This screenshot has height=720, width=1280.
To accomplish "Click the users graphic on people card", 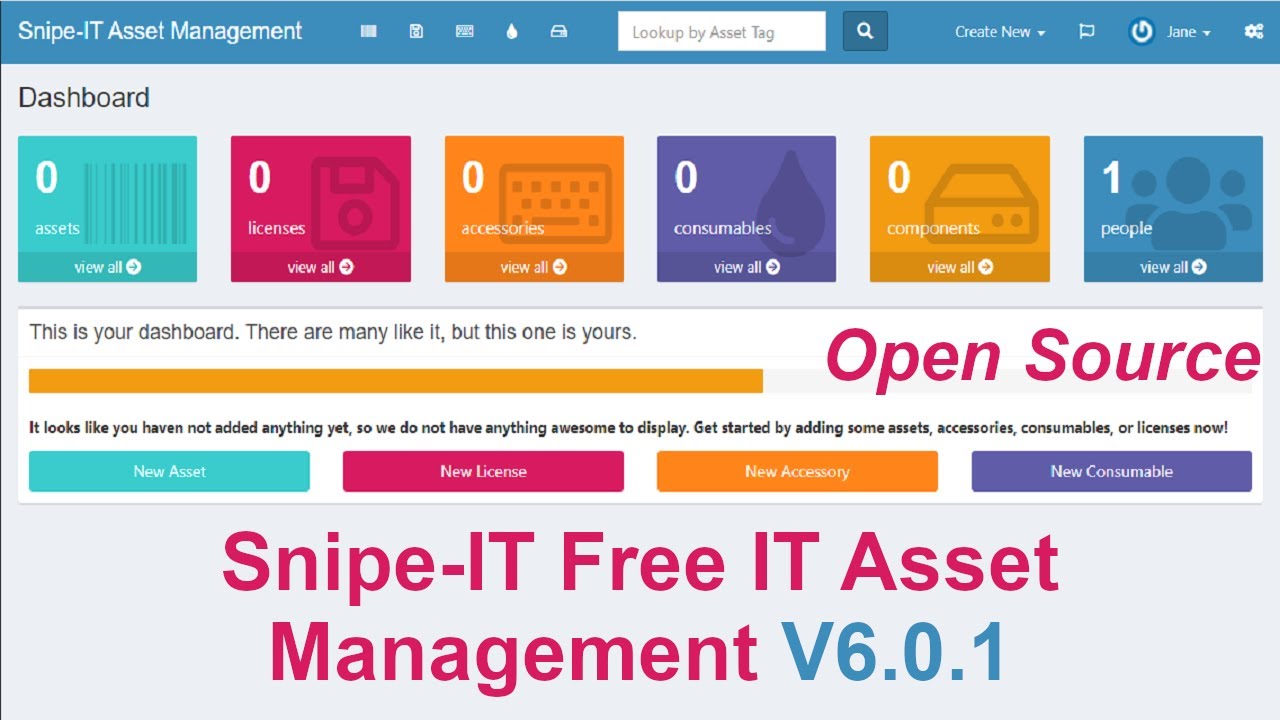I will pyautogui.click(x=1190, y=203).
